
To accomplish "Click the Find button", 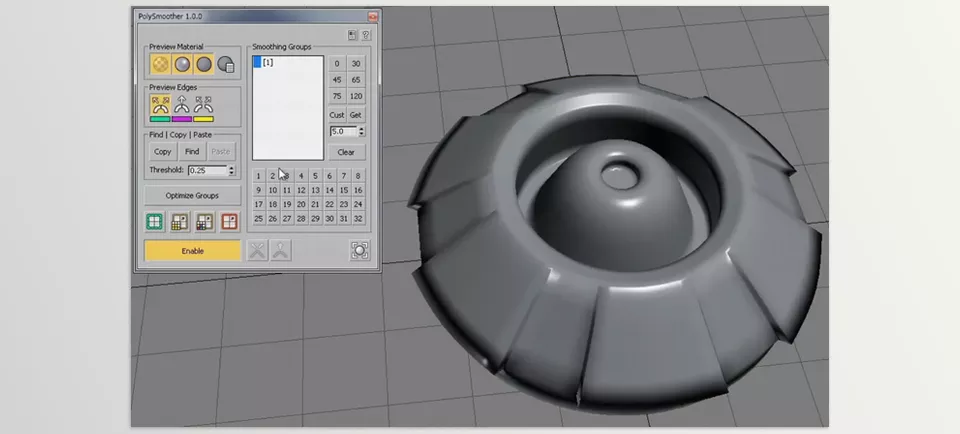I will (192, 151).
